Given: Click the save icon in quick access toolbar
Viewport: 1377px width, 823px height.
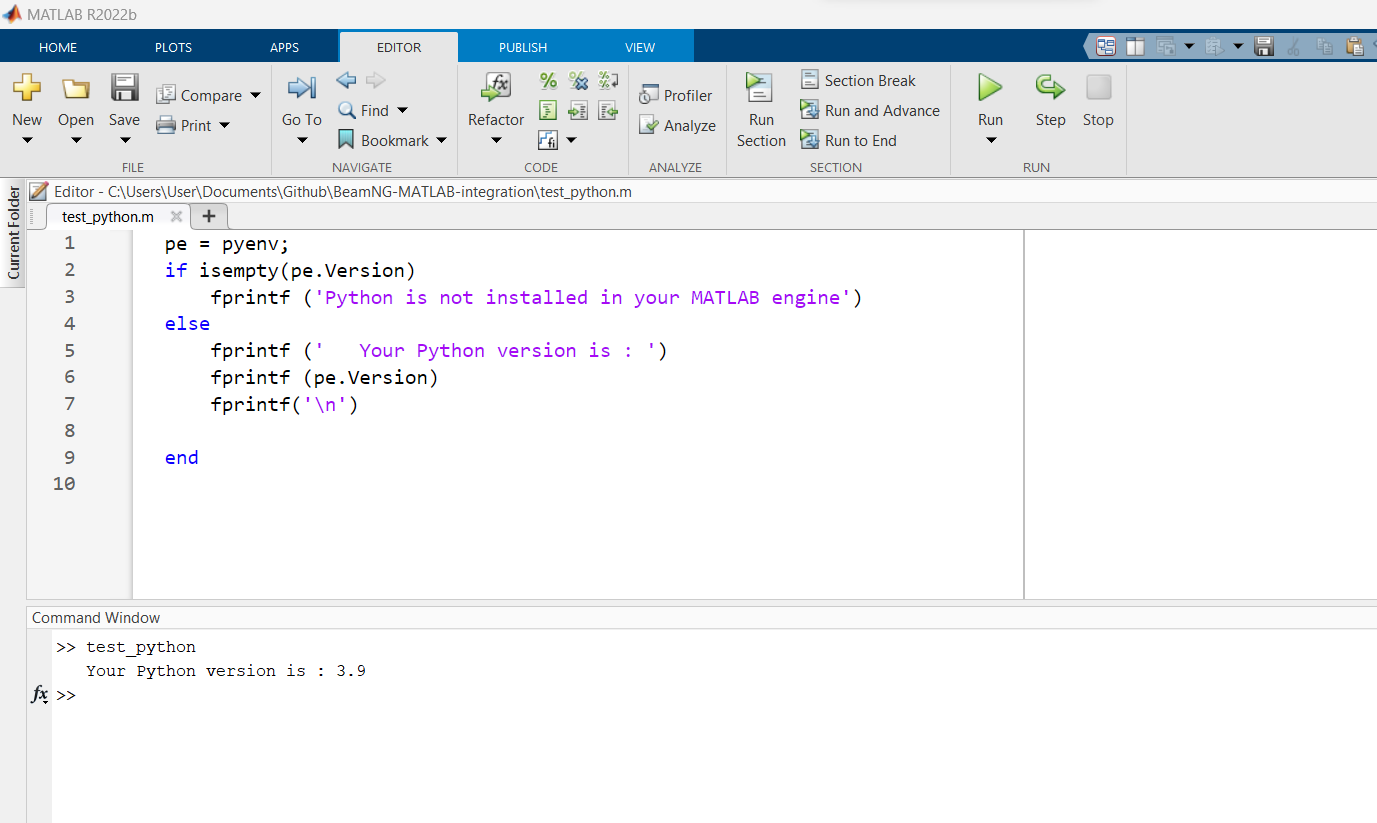Looking at the screenshot, I should [x=1264, y=46].
